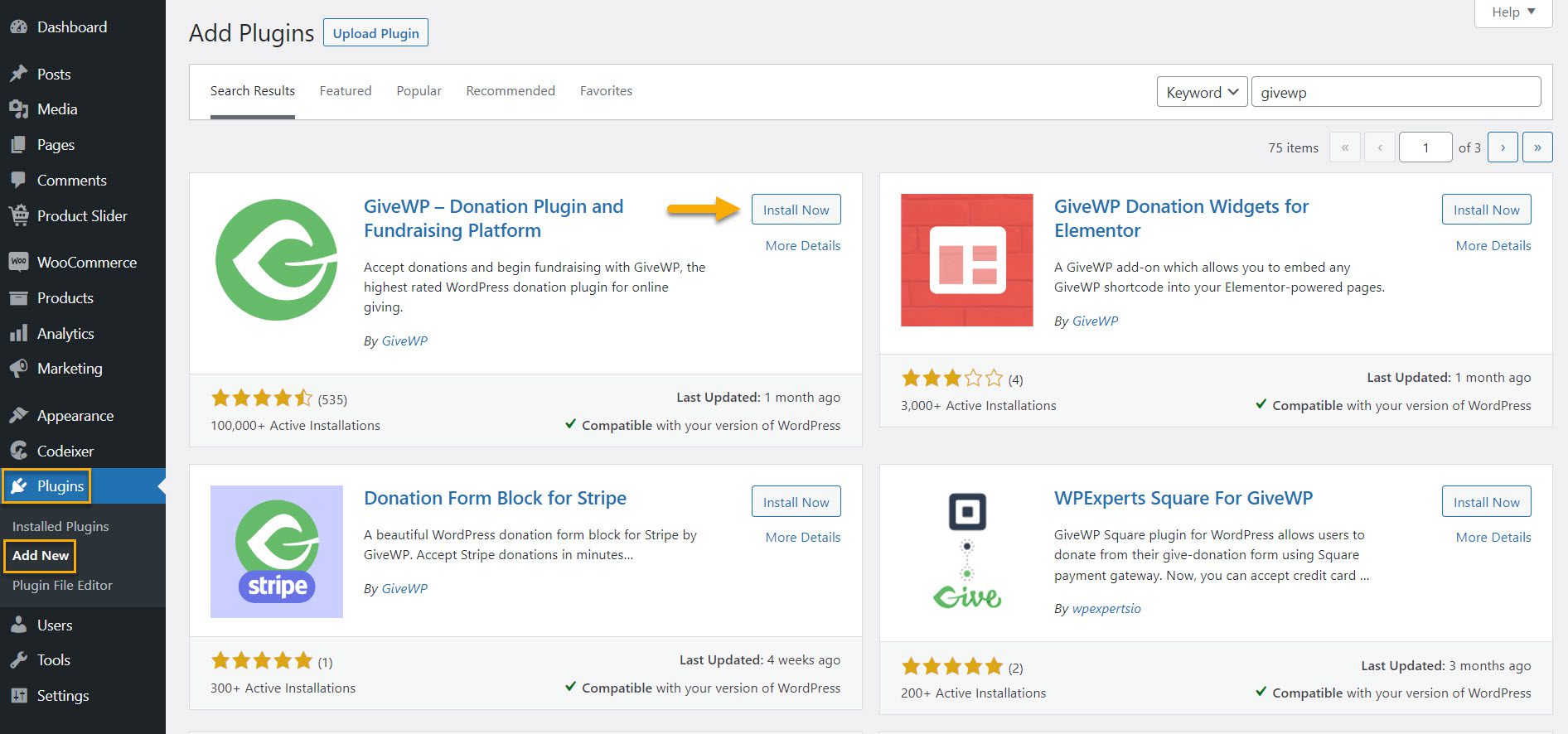Click the Stripe donation form plugin thumbnail
The image size is (1568, 734).
(x=277, y=552)
